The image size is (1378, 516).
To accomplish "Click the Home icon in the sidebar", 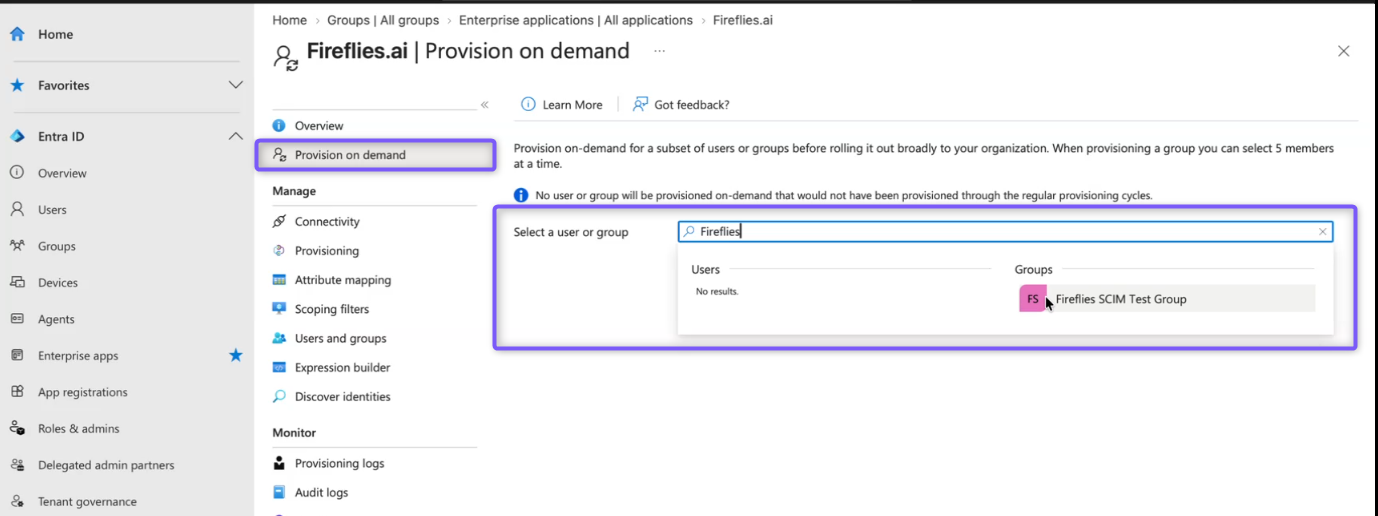I will pos(17,34).
